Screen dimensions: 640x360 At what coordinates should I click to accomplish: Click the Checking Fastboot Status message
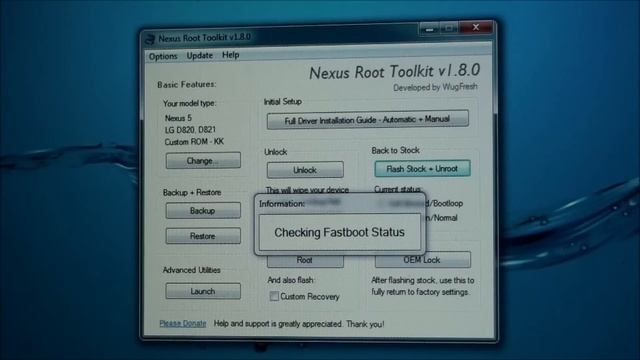(339, 232)
